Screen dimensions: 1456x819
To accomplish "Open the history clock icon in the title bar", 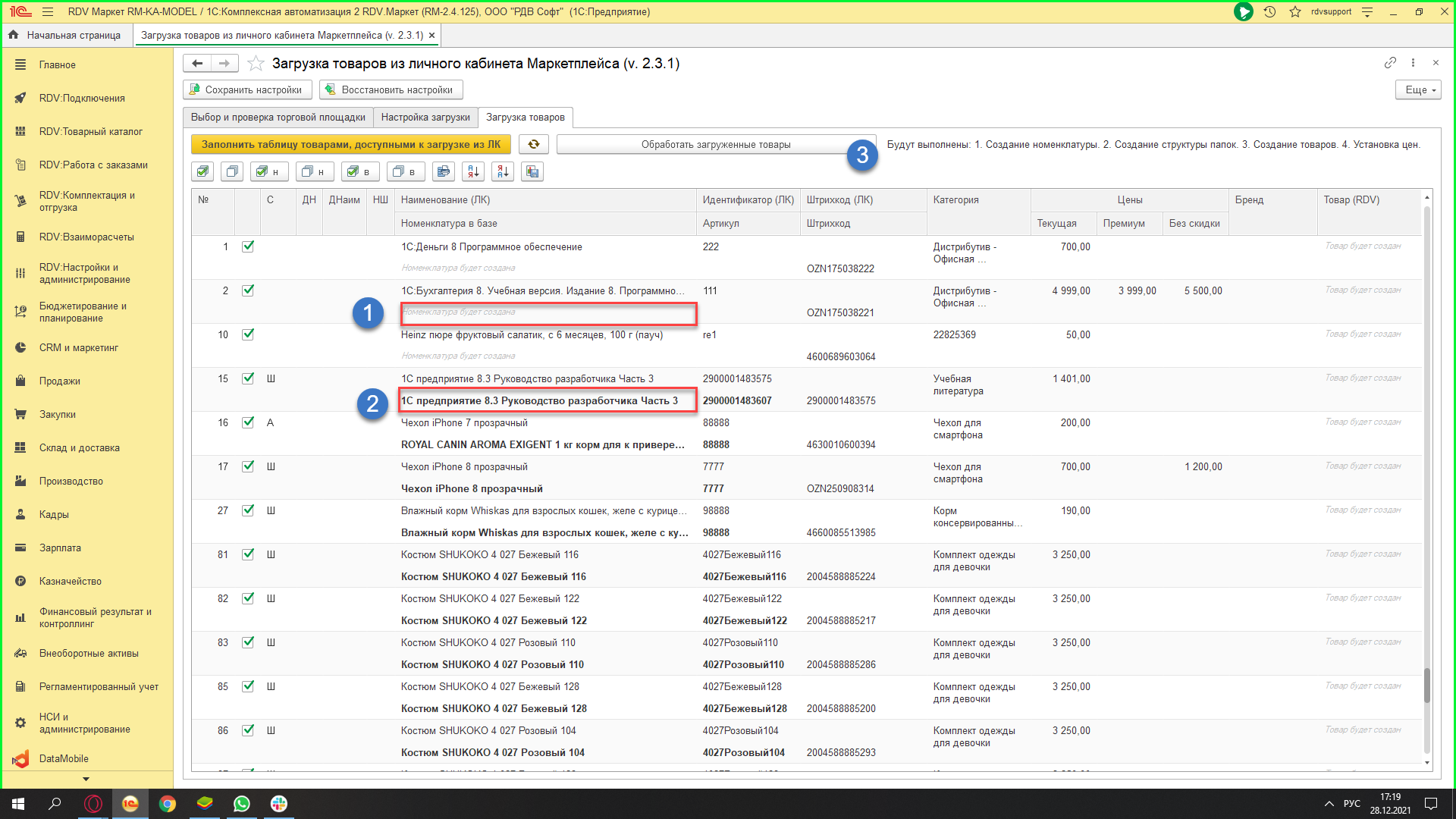I will [x=1269, y=12].
